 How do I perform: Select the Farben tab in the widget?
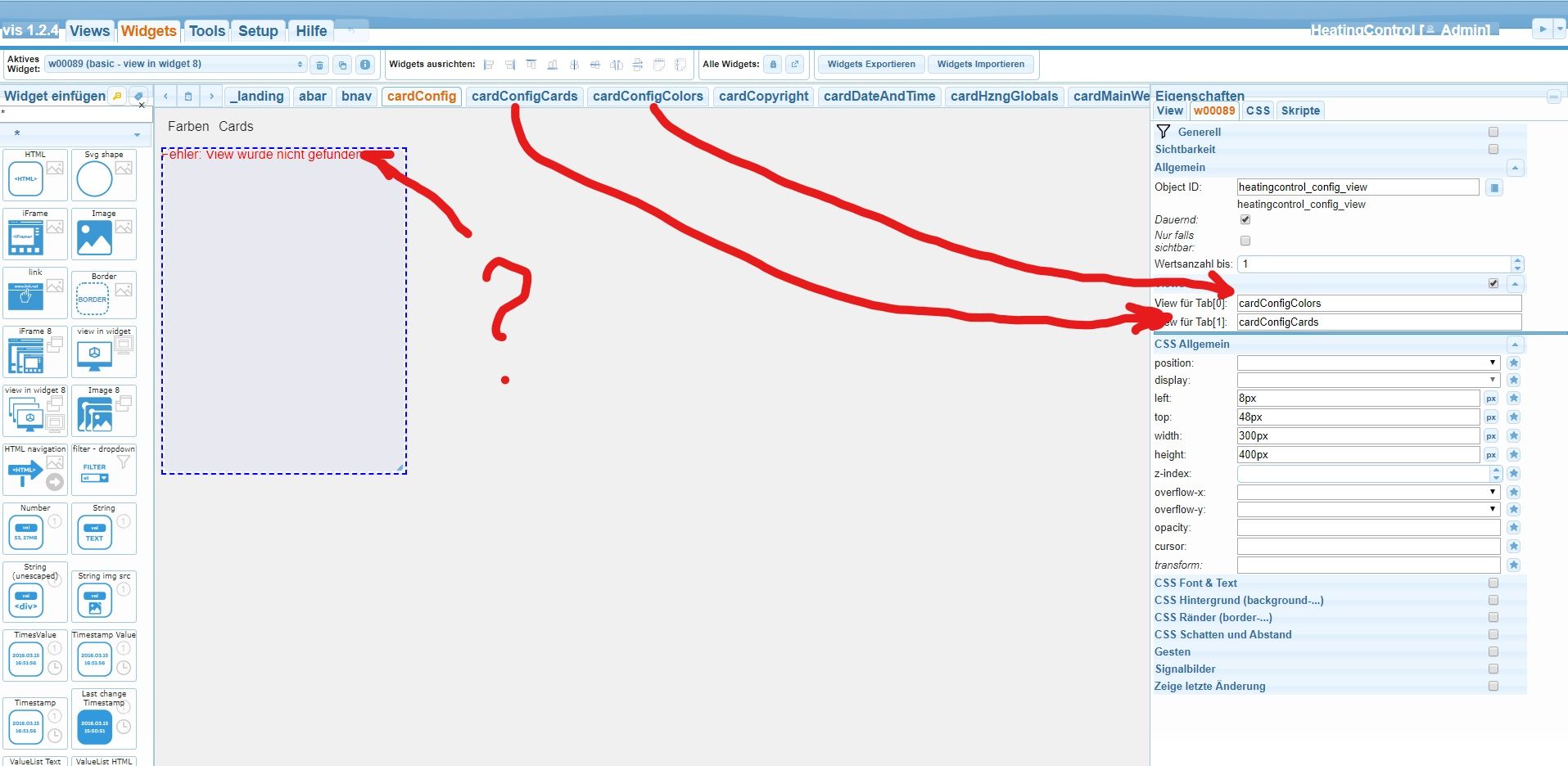coord(188,127)
